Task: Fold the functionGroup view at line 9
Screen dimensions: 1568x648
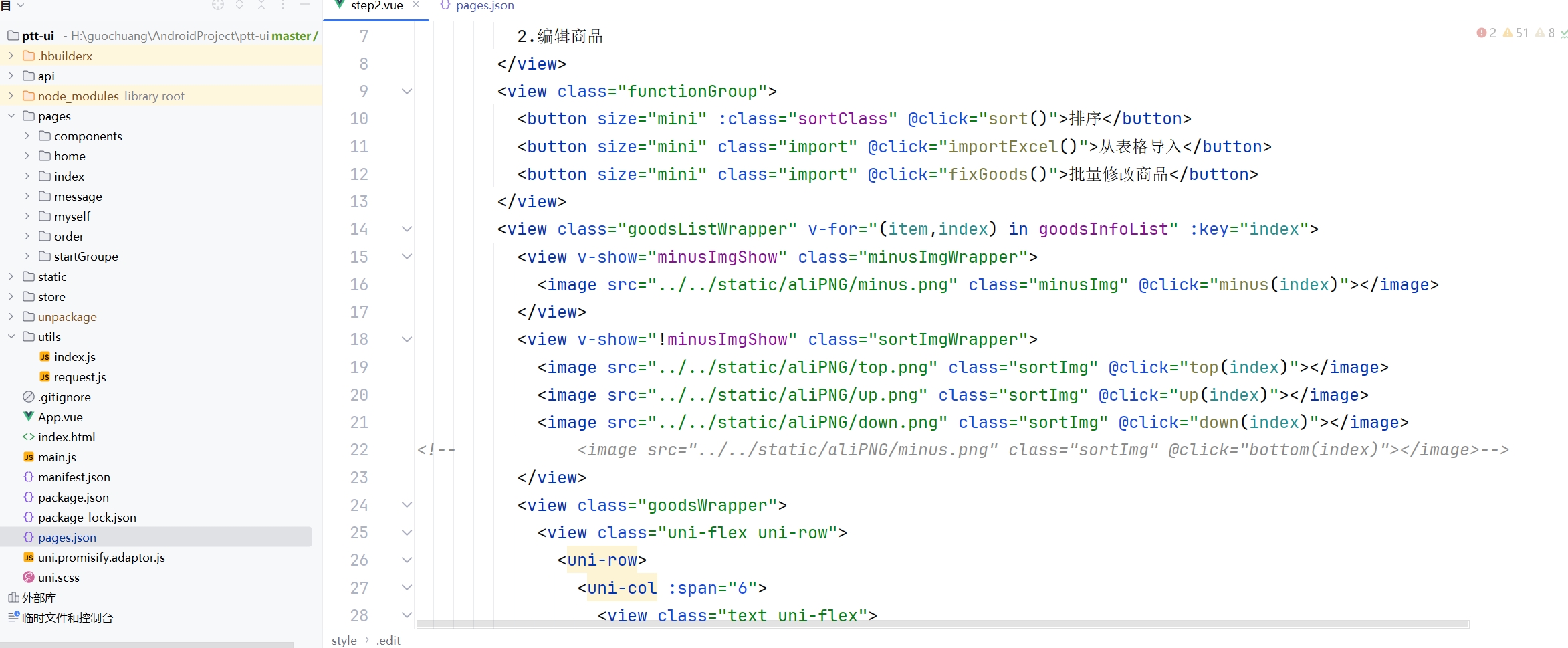Action: (407, 91)
